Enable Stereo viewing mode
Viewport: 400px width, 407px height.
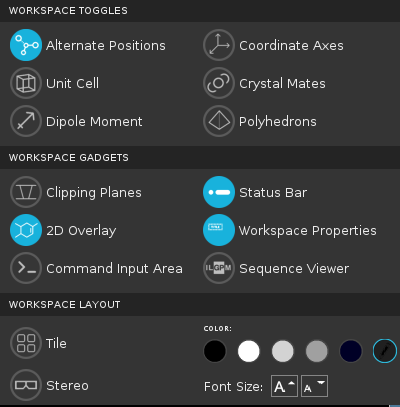click(26, 385)
